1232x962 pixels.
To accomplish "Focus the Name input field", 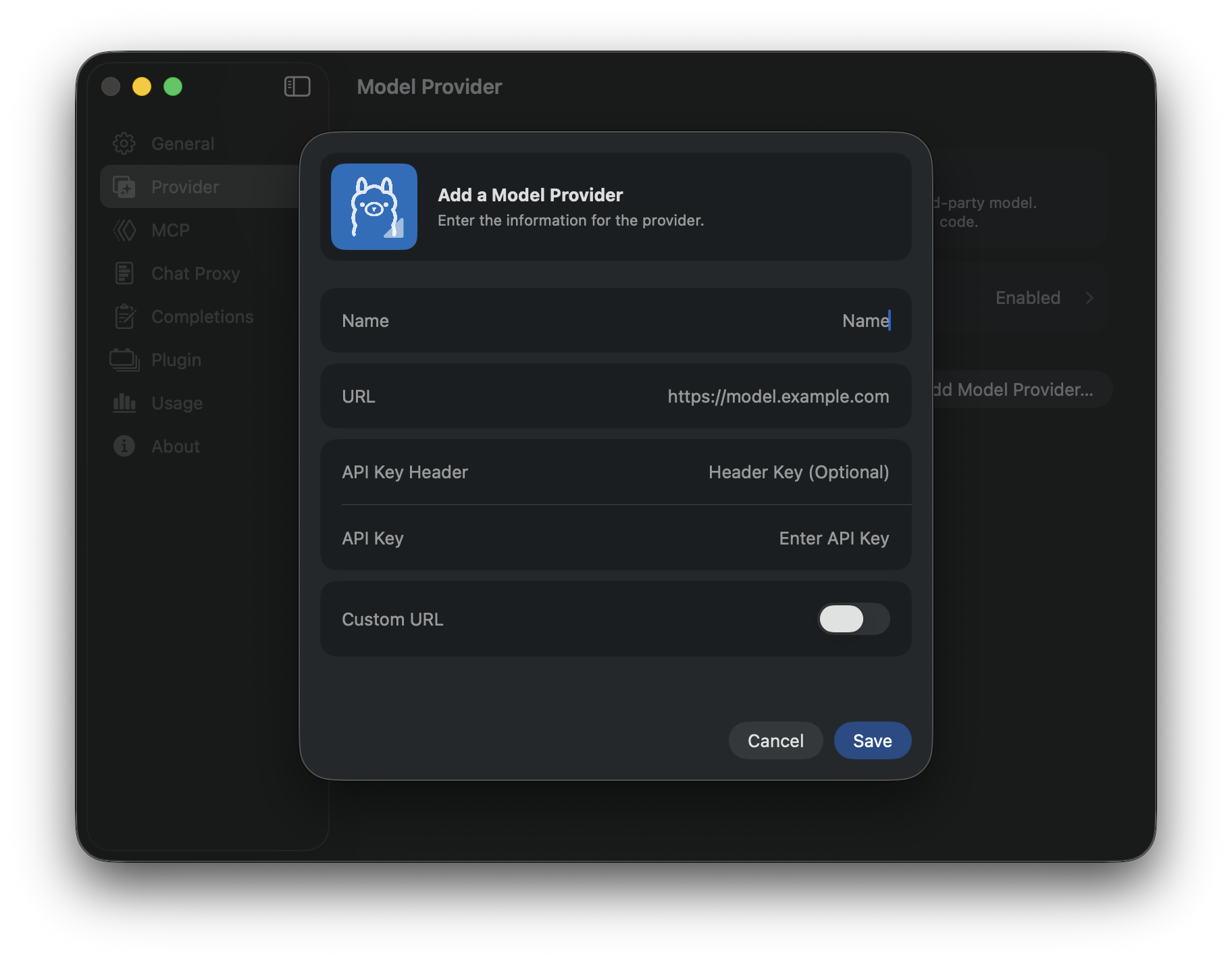I will (616, 320).
